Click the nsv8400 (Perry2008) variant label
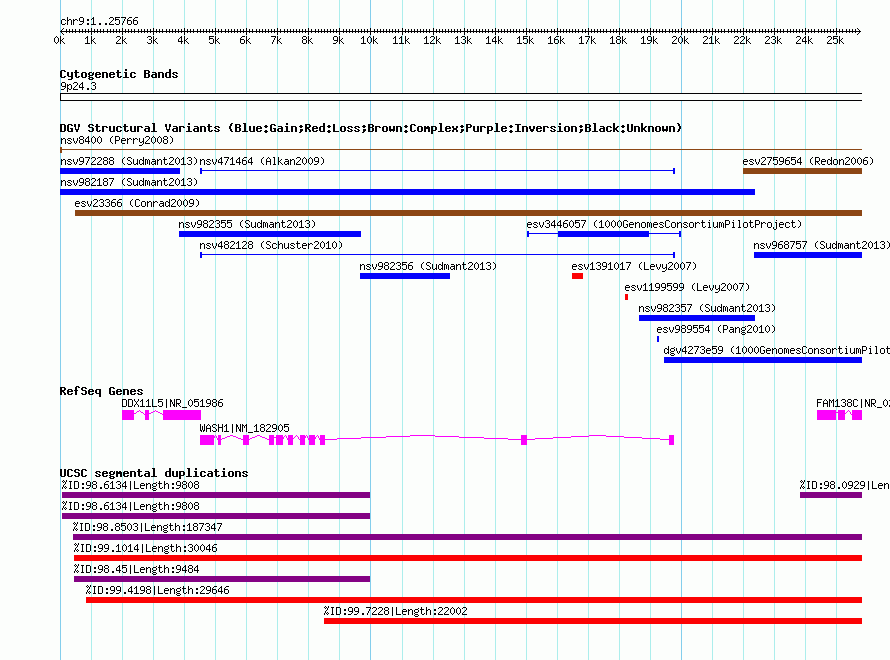The width and height of the screenshot is (890, 660). coord(117,140)
